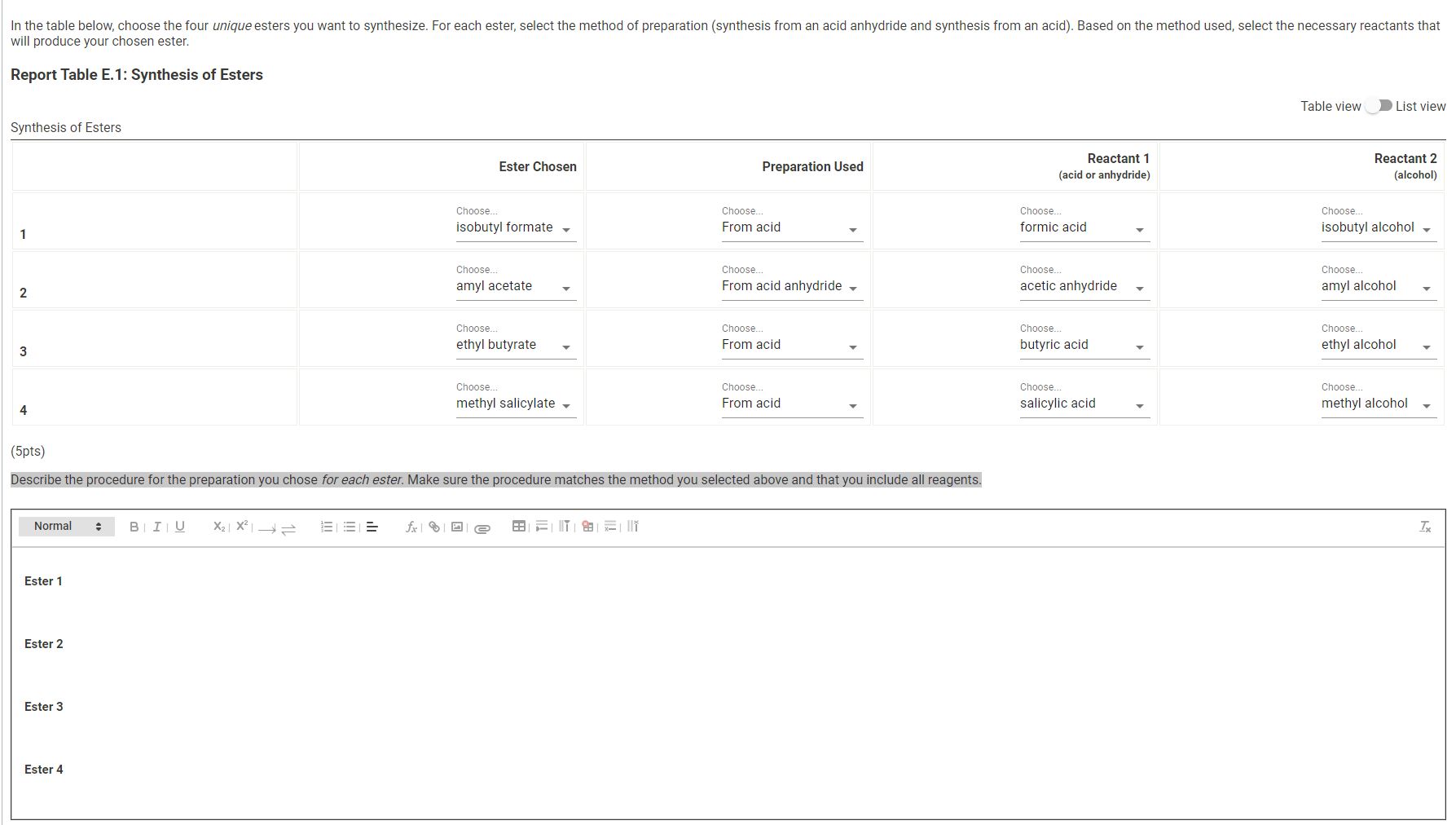Click the equilibrium arrows symbol
1456x825 pixels.
[289, 528]
